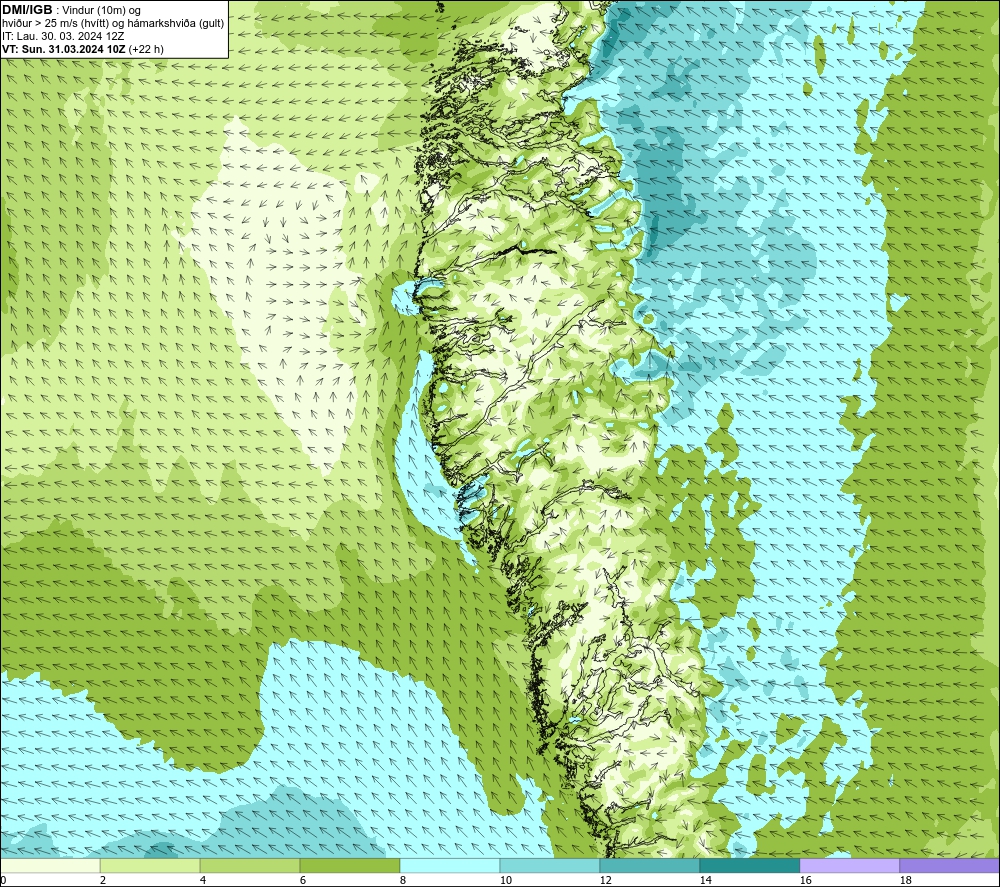The height and width of the screenshot is (887, 1000).
Task: Click the scale label '18'
Action: tap(906, 881)
